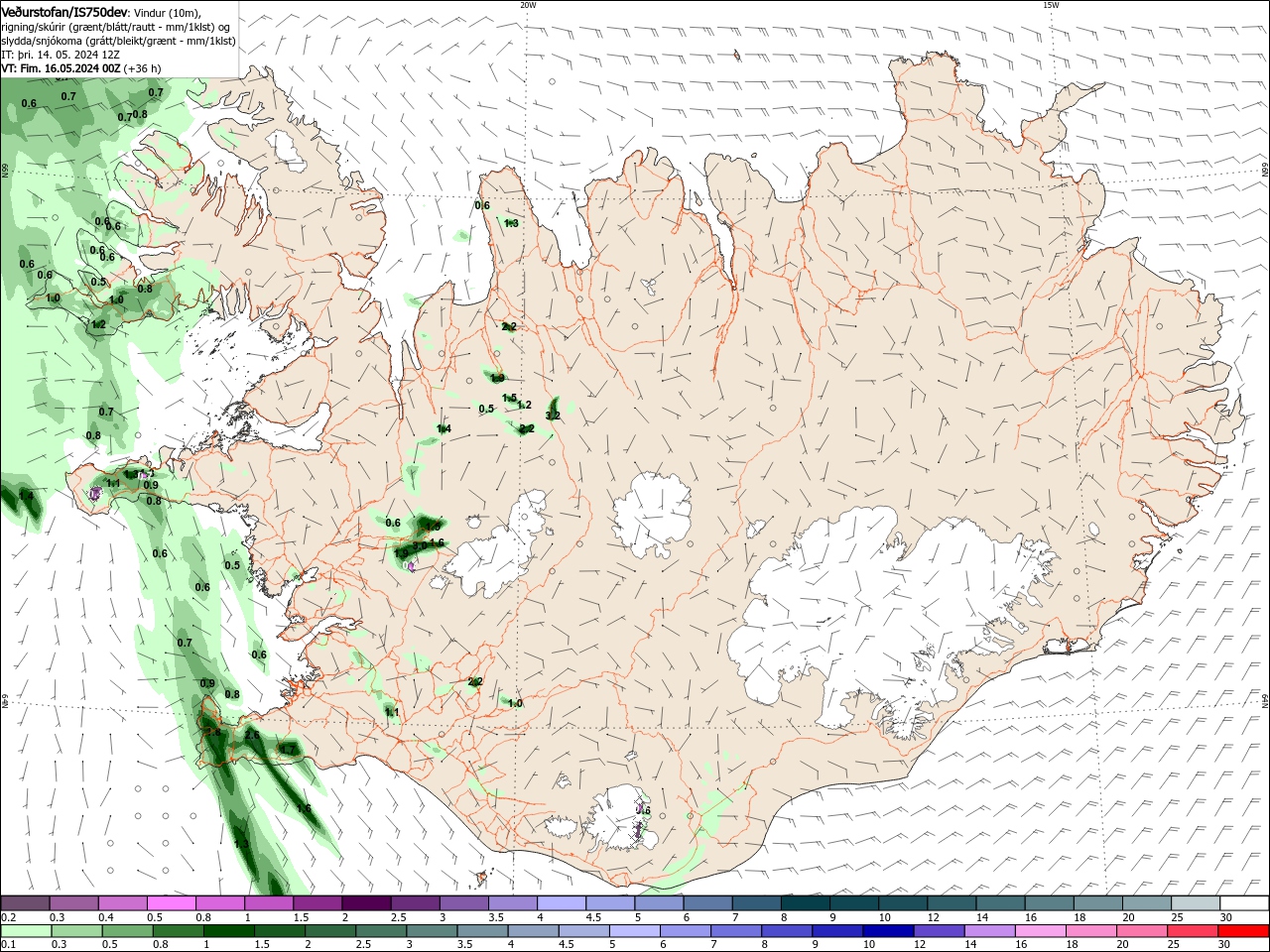
Task: Pick purple lower swatch between 12 and 14
Action: click(939, 931)
